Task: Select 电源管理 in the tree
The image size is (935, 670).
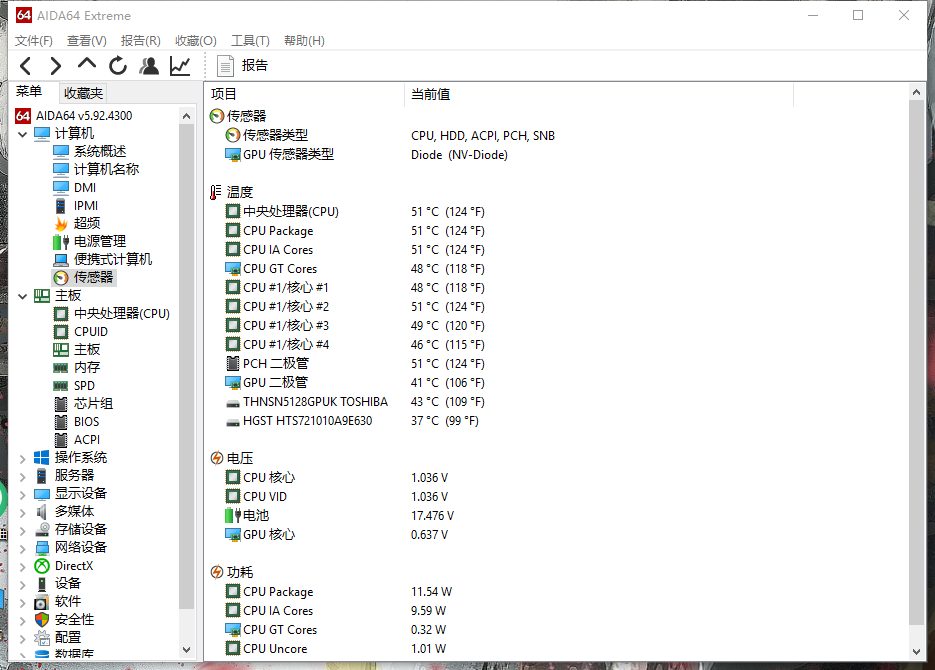Action: [99, 241]
